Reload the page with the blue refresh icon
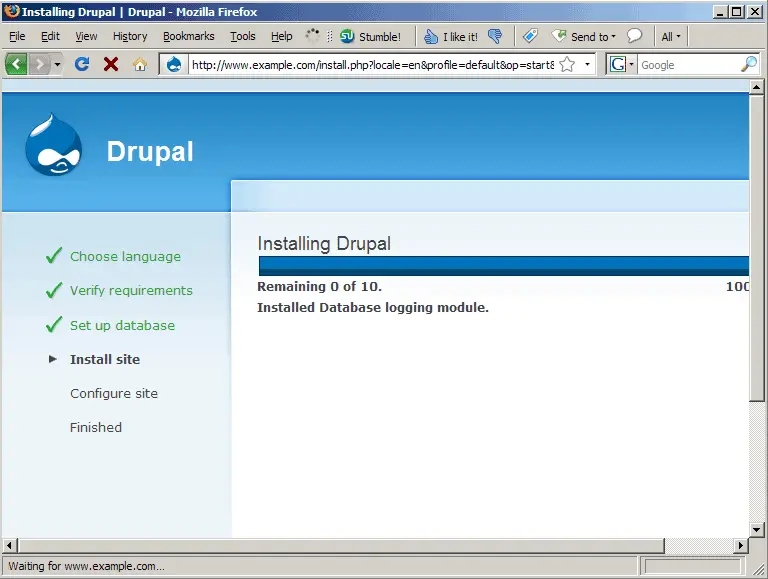Image resolution: width=768 pixels, height=579 pixels. tap(82, 64)
